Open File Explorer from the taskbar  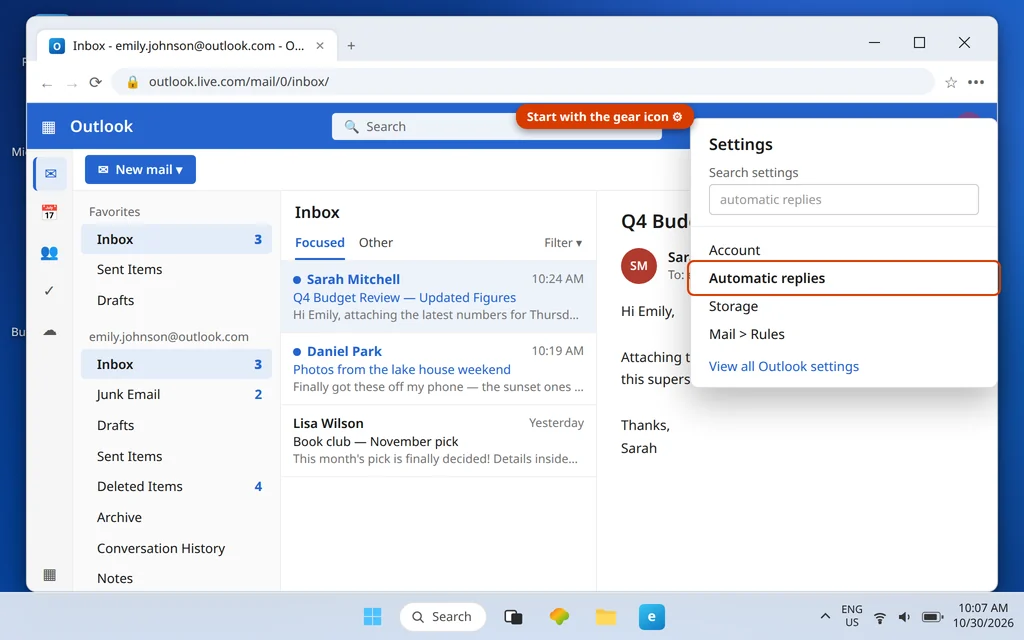point(605,616)
